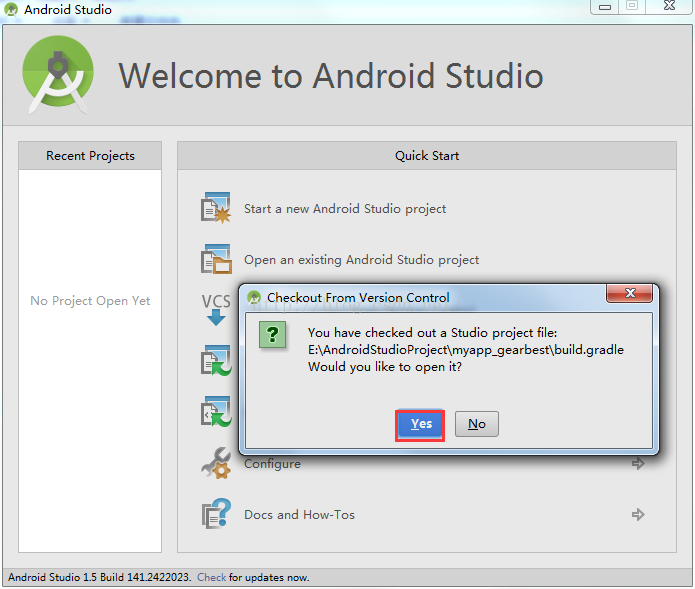Open Docs and How-Tos
This screenshot has height=589, width=695.
coord(299,515)
